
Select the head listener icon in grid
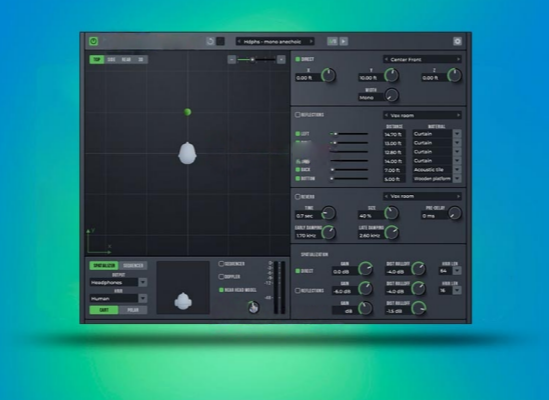(x=187, y=153)
